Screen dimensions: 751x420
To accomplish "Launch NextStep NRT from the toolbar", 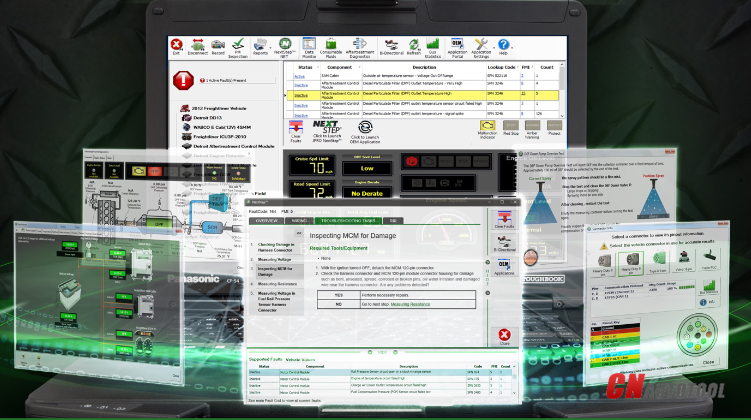I will pyautogui.click(x=284, y=48).
